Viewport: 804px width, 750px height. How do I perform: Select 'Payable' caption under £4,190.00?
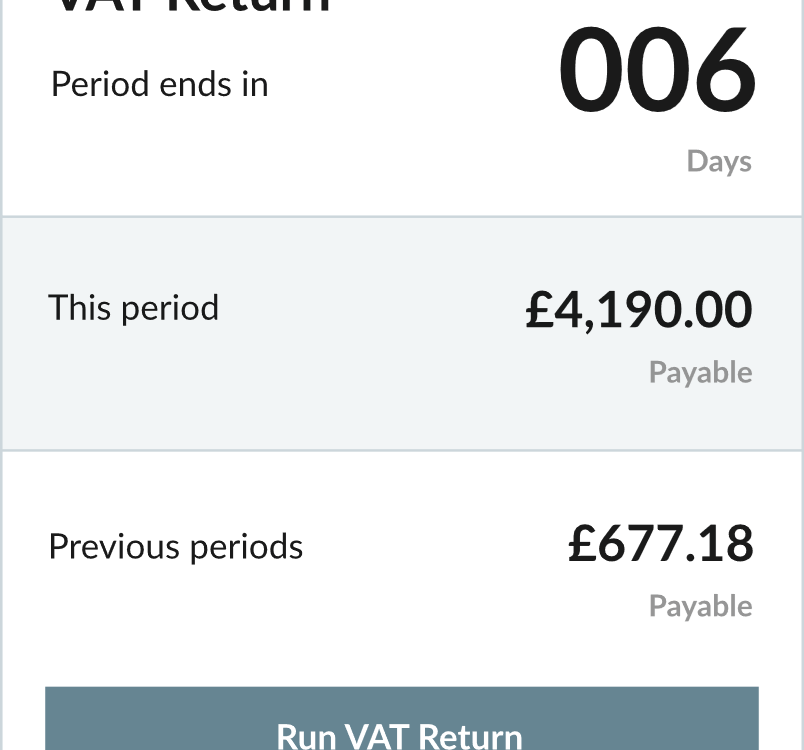tap(700, 373)
